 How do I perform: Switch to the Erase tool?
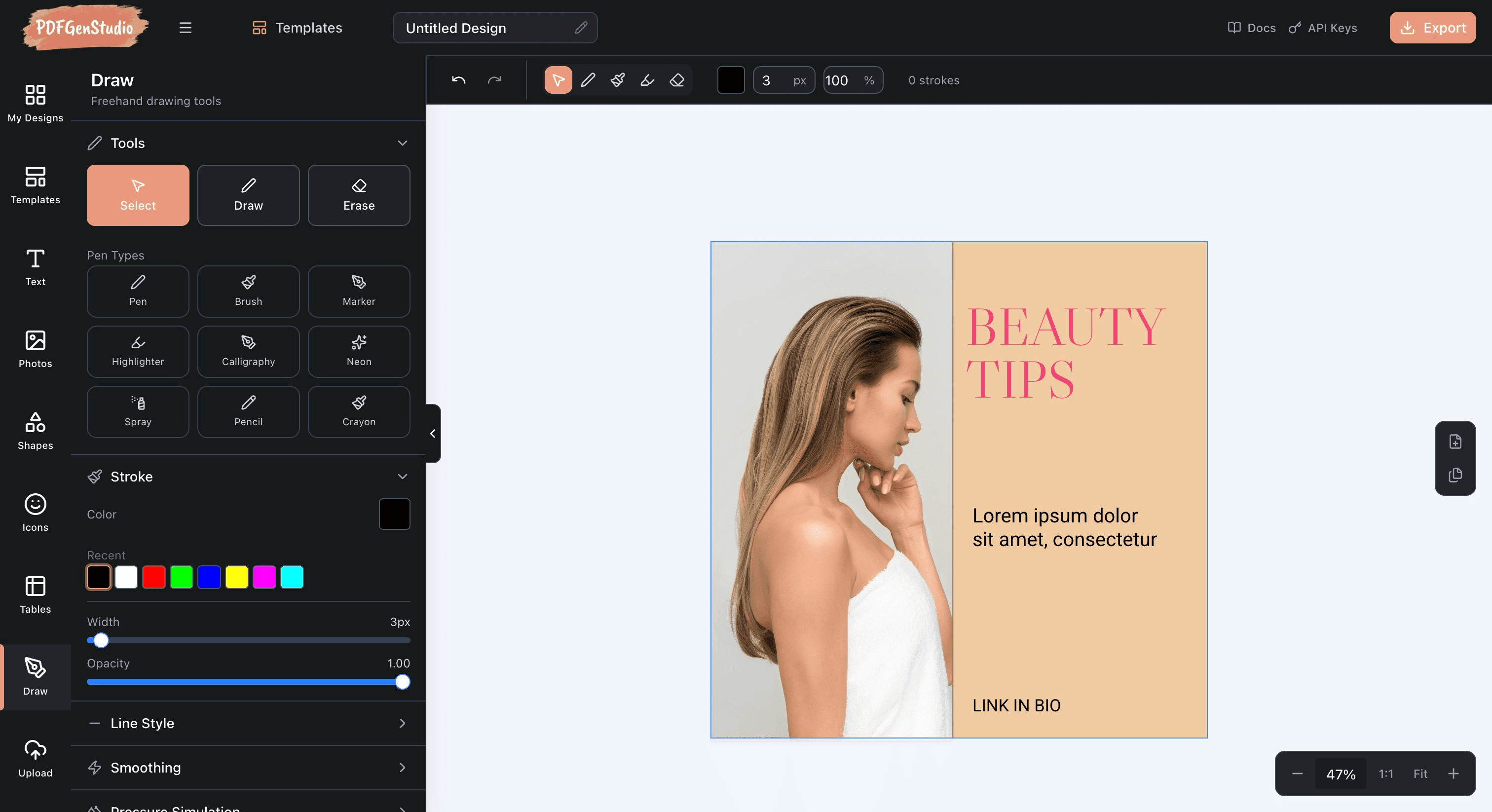point(359,195)
